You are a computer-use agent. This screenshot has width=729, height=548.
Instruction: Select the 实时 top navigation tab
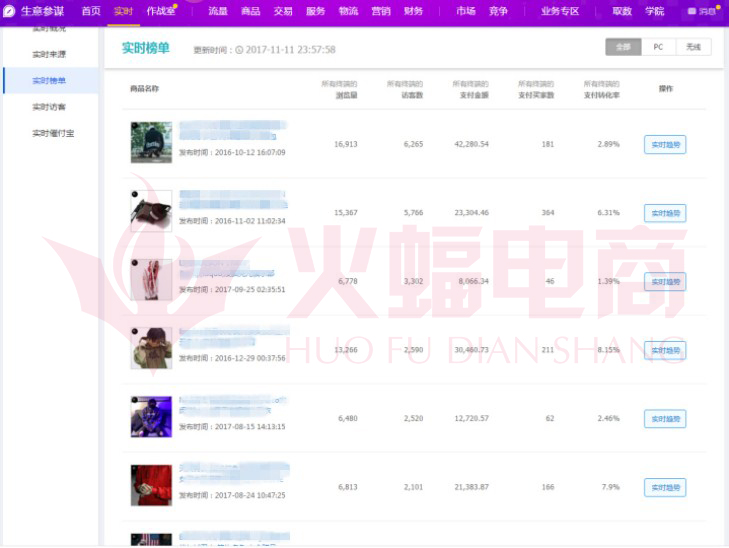[x=123, y=11]
